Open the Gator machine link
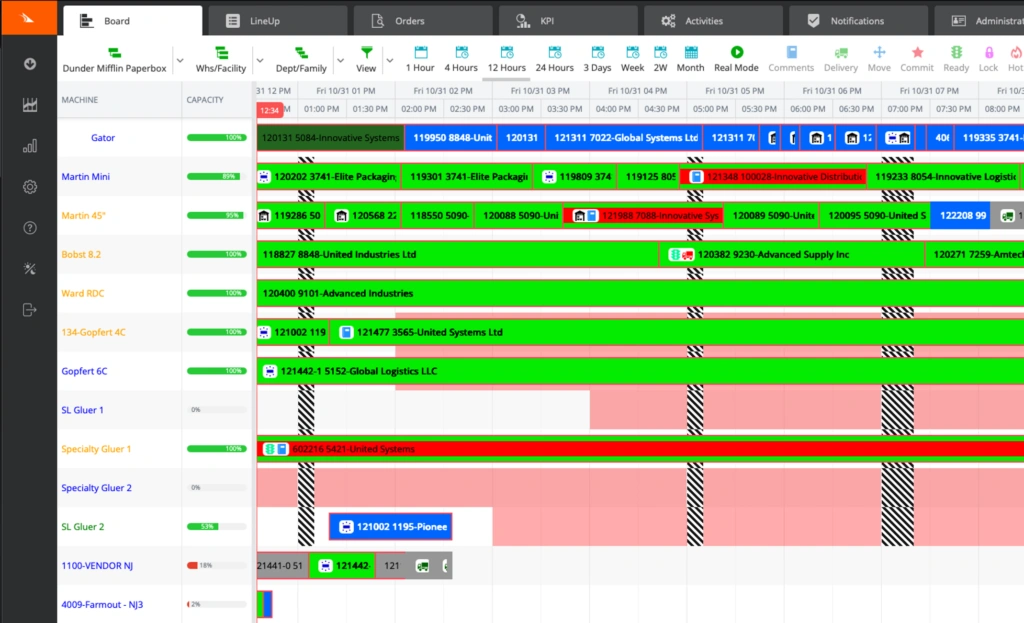Viewport: 1024px width, 623px height. (103, 138)
